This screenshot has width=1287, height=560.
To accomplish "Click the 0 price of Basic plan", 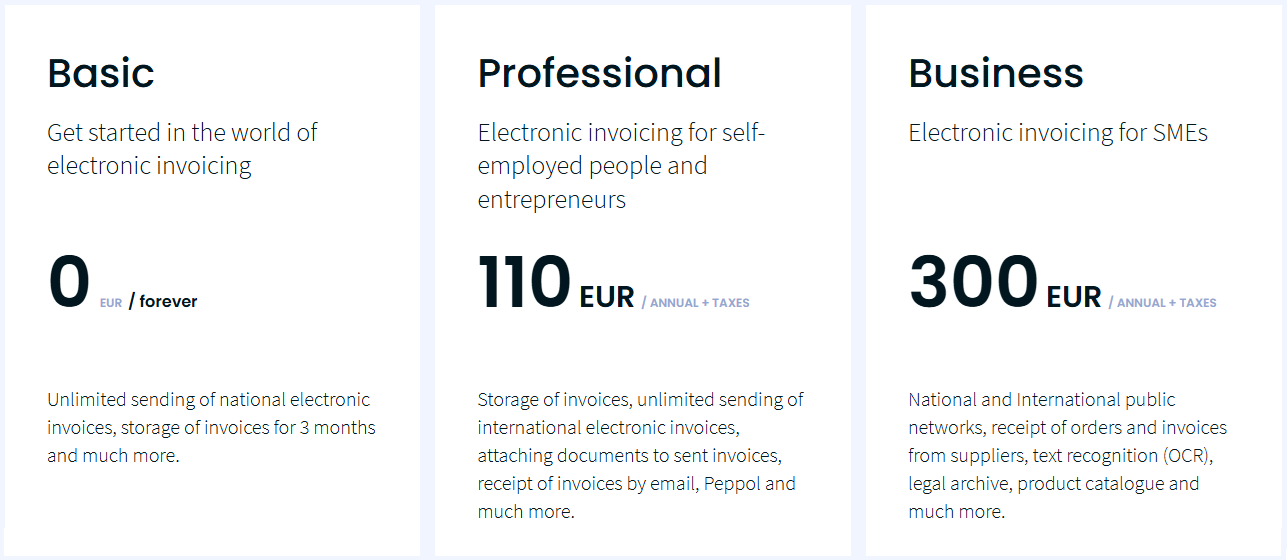I will pos(69,282).
